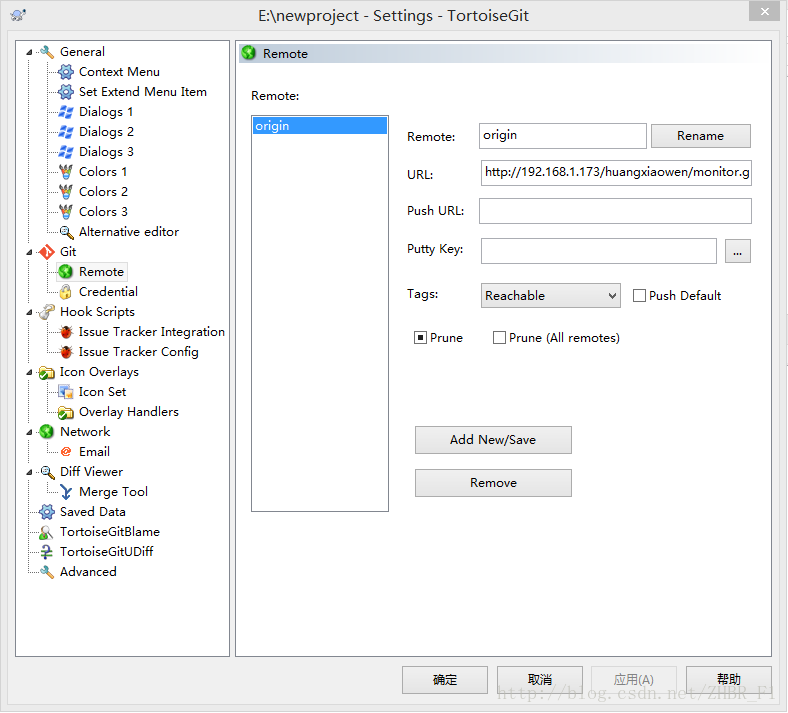Collapse the Git tree node
Image resolution: width=788 pixels, height=713 pixels.
click(29, 252)
